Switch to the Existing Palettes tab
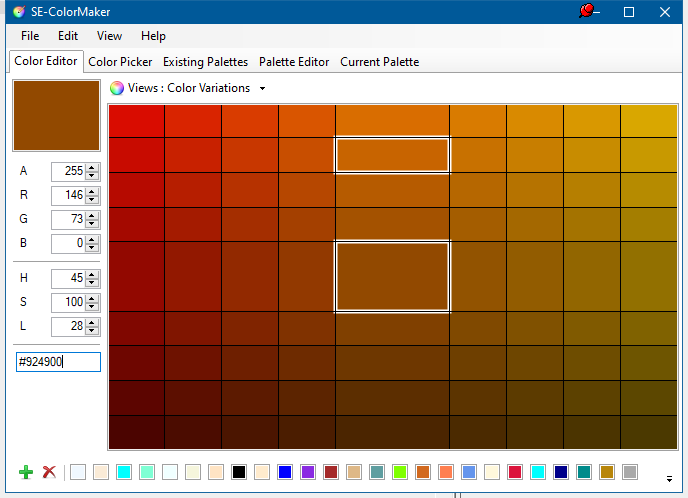 205,62
